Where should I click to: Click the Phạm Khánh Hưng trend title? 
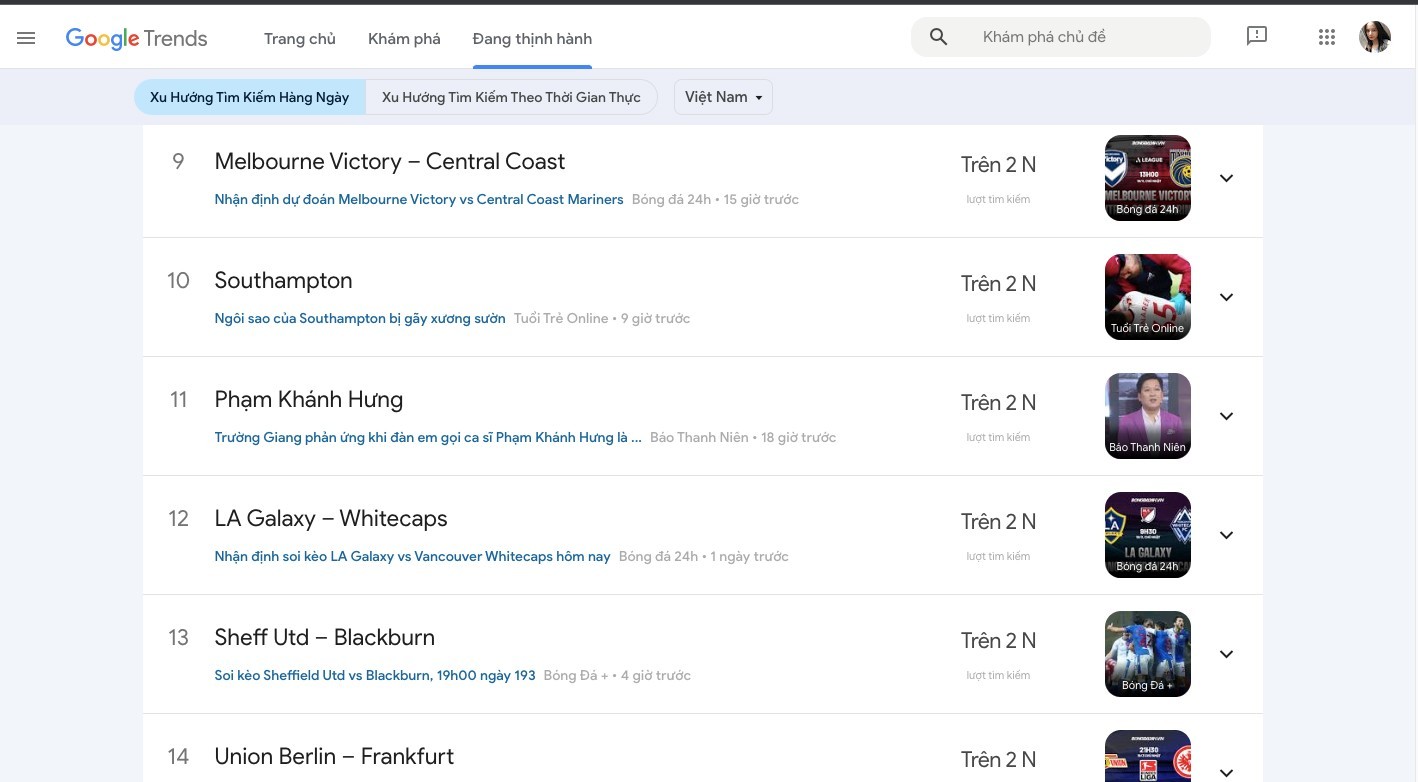[x=309, y=400]
